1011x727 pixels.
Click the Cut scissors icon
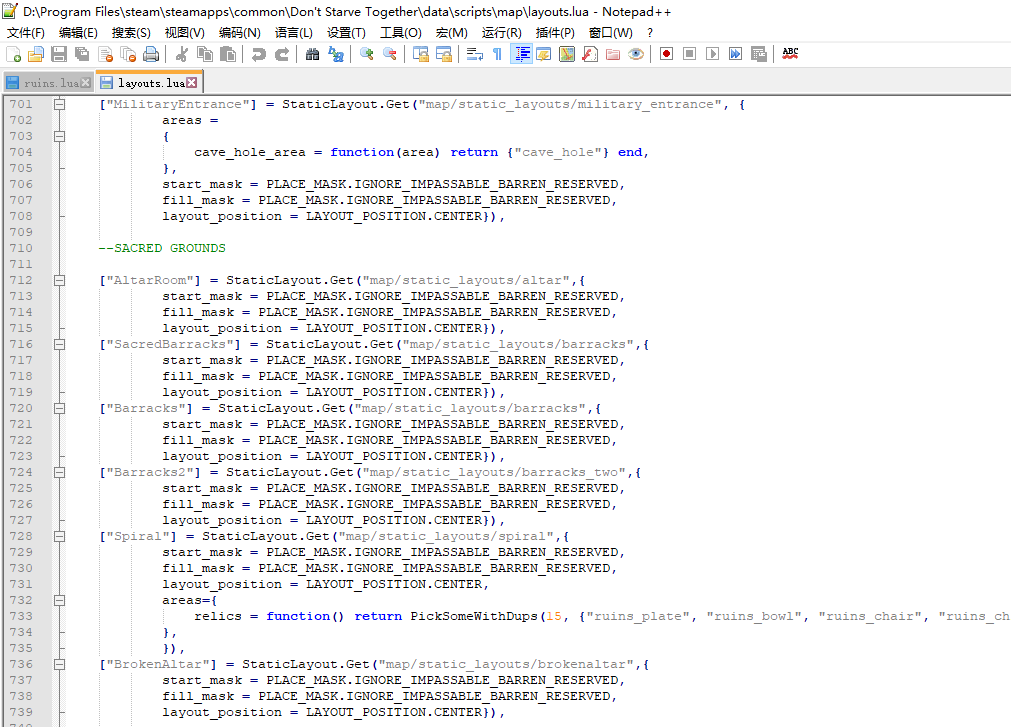click(182, 54)
